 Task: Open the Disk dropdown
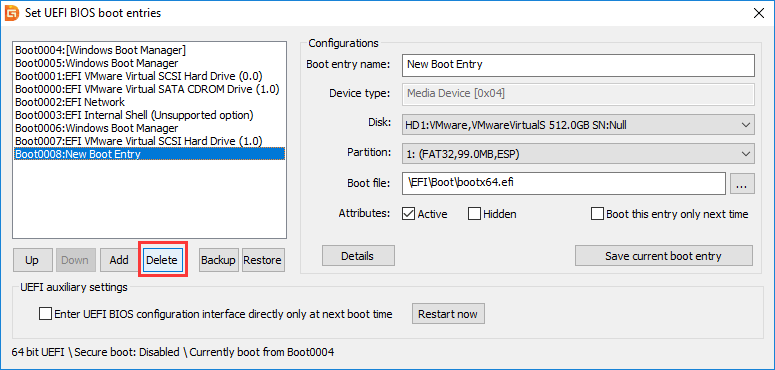pos(578,124)
